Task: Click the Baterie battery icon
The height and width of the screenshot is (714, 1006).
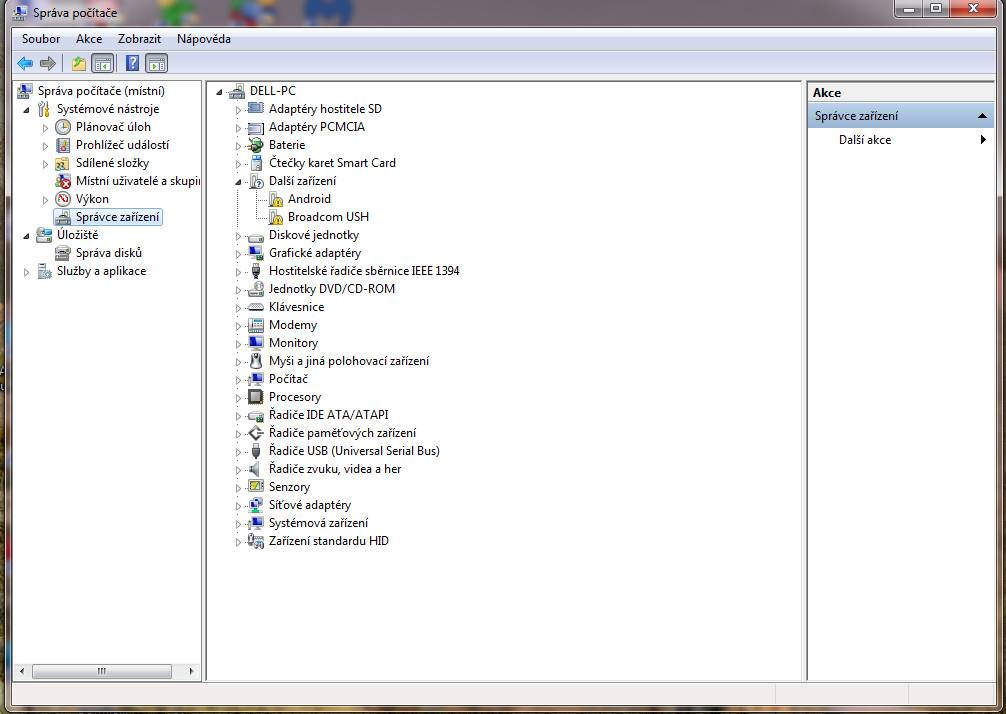Action: click(x=255, y=145)
